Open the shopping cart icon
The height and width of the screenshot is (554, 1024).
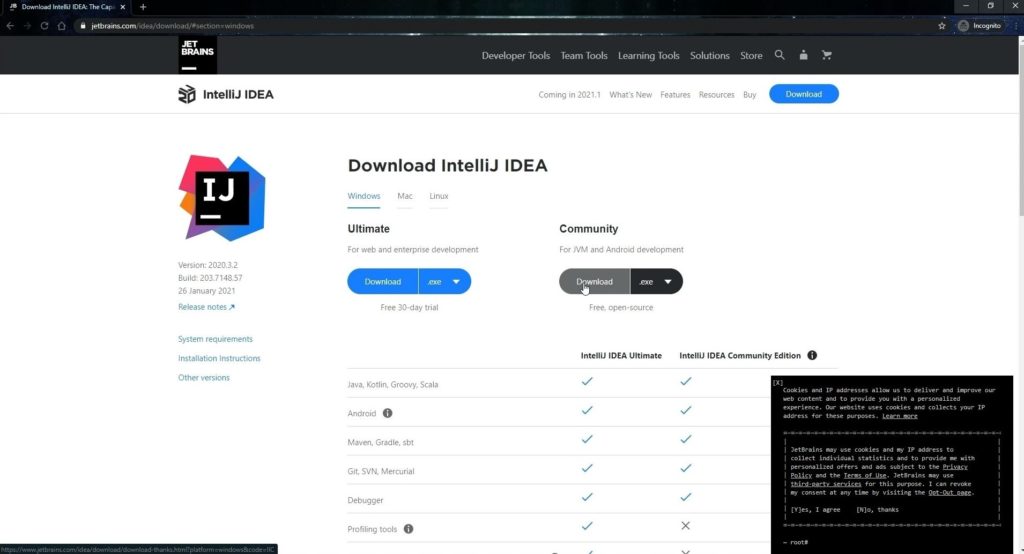pyautogui.click(x=827, y=55)
